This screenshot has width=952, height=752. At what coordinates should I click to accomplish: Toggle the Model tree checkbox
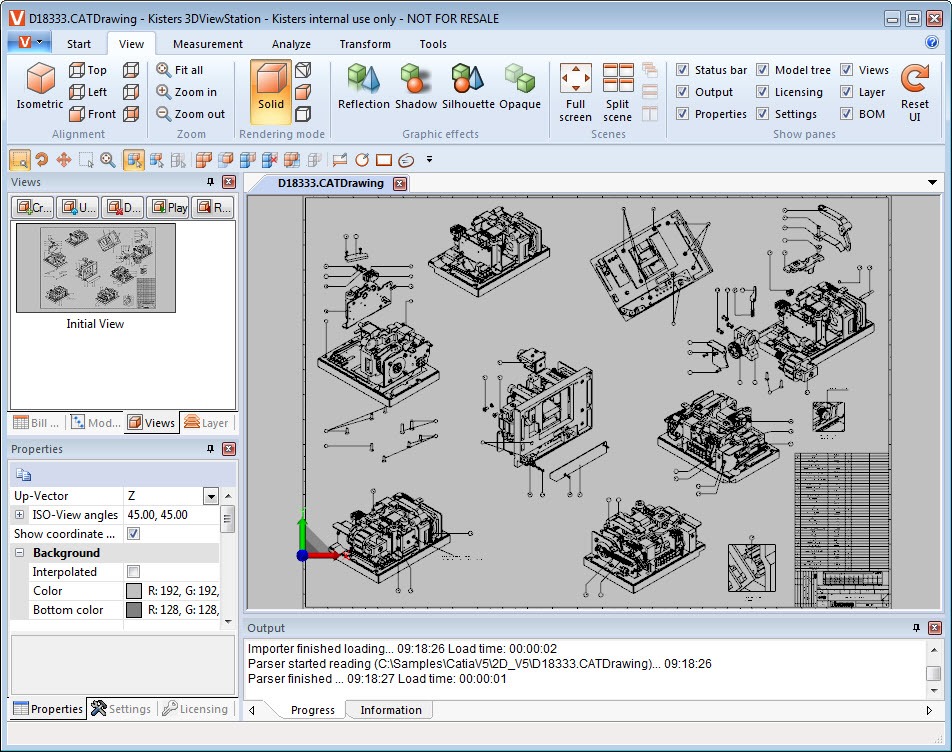(x=763, y=70)
